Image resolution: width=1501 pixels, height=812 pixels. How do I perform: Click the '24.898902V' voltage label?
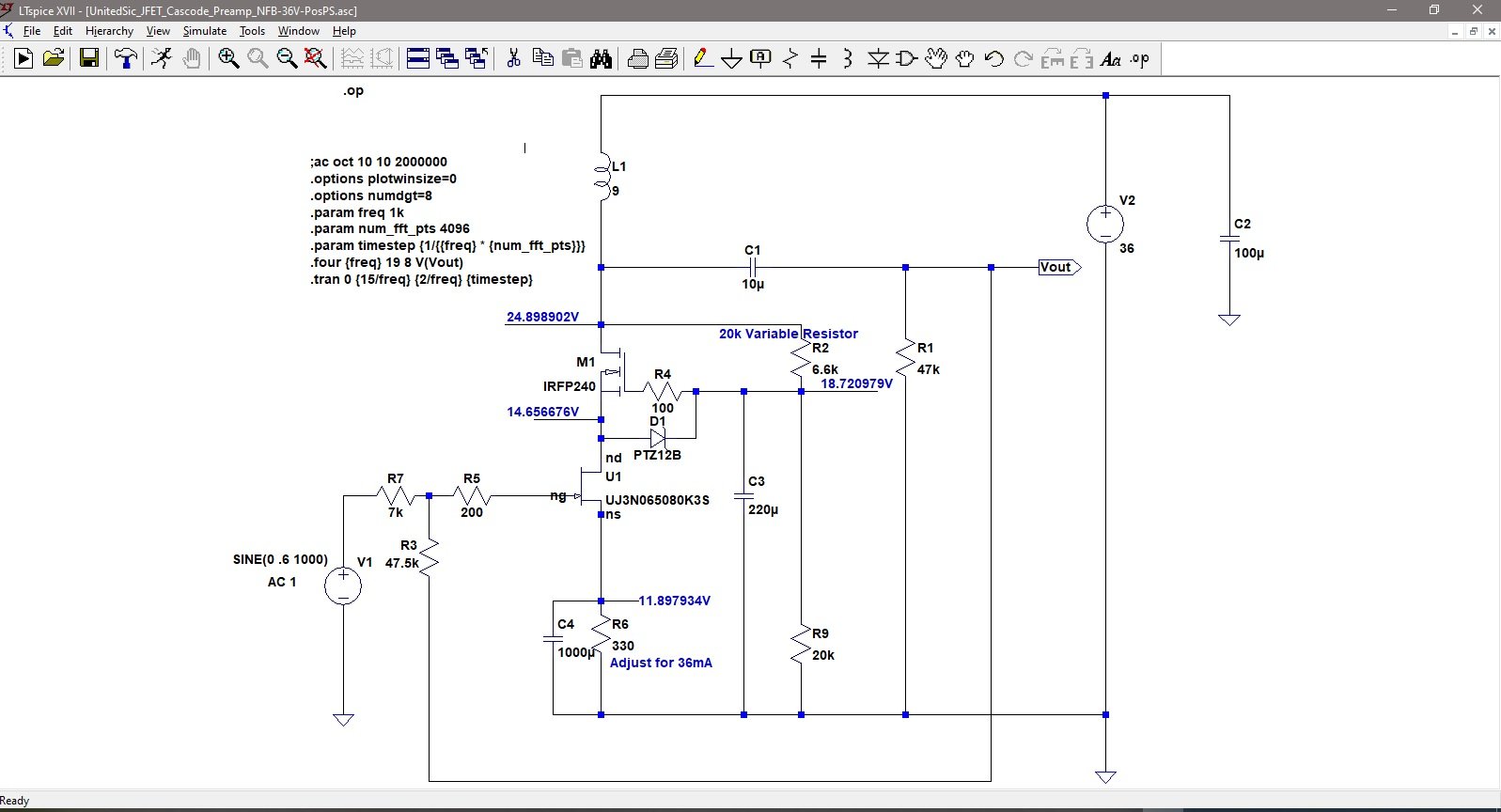543,317
